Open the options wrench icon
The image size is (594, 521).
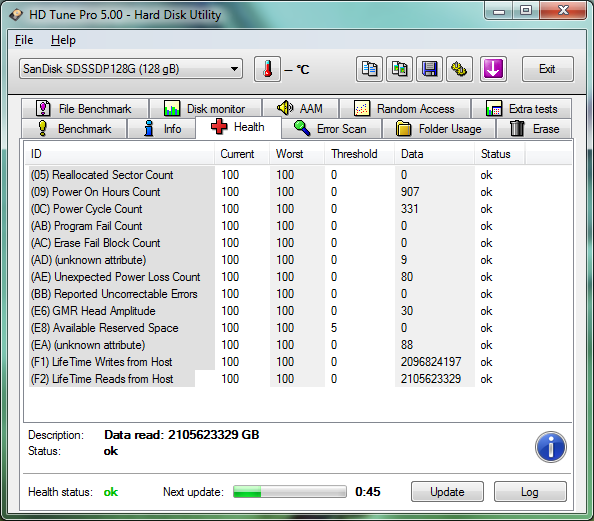coord(459,69)
